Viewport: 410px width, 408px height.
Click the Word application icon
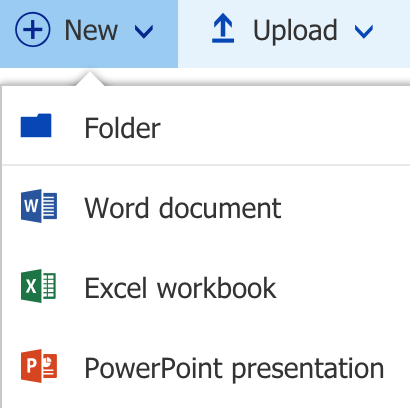tap(39, 206)
